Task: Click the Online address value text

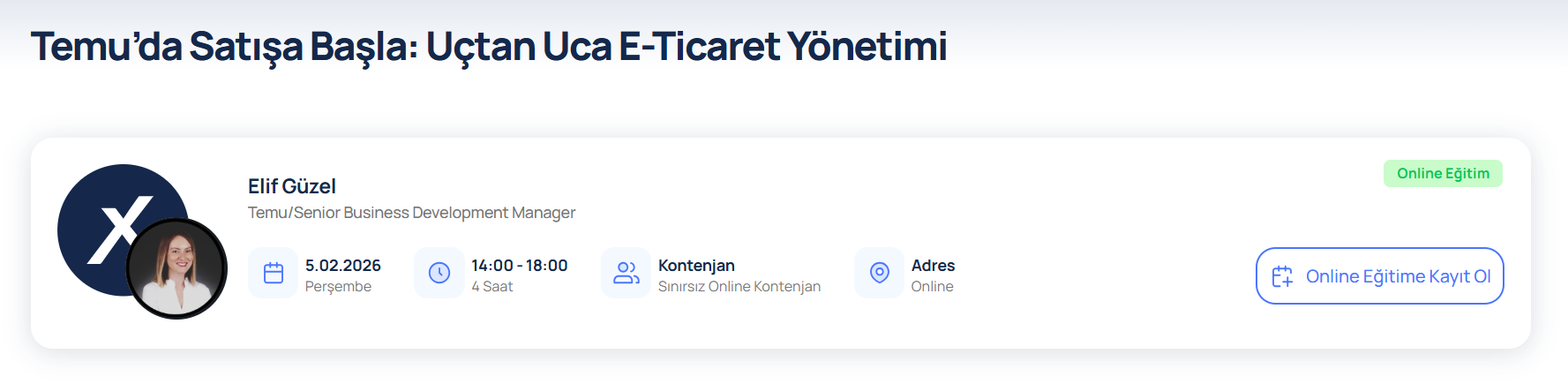Action: point(932,287)
